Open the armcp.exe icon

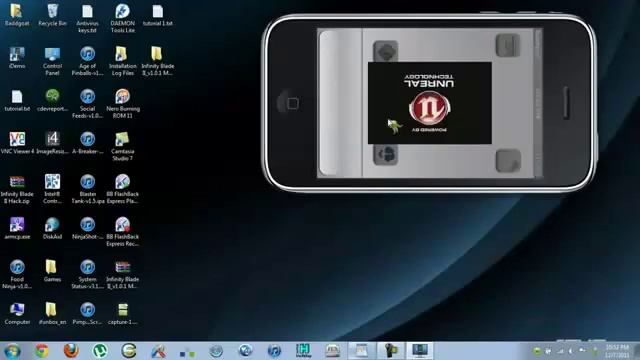click(17, 228)
